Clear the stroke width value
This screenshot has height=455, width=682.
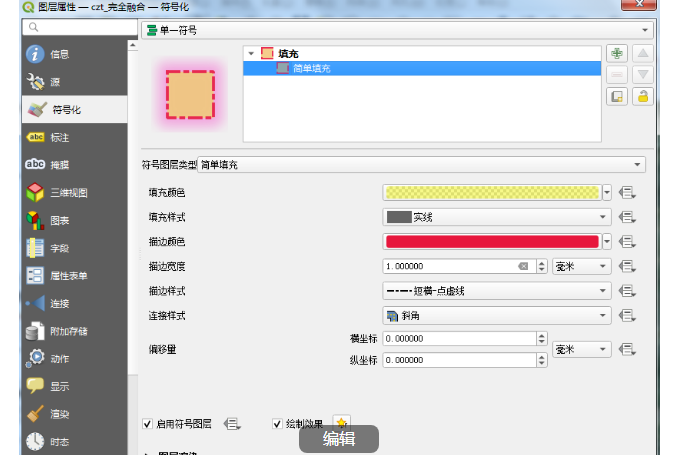(x=523, y=266)
